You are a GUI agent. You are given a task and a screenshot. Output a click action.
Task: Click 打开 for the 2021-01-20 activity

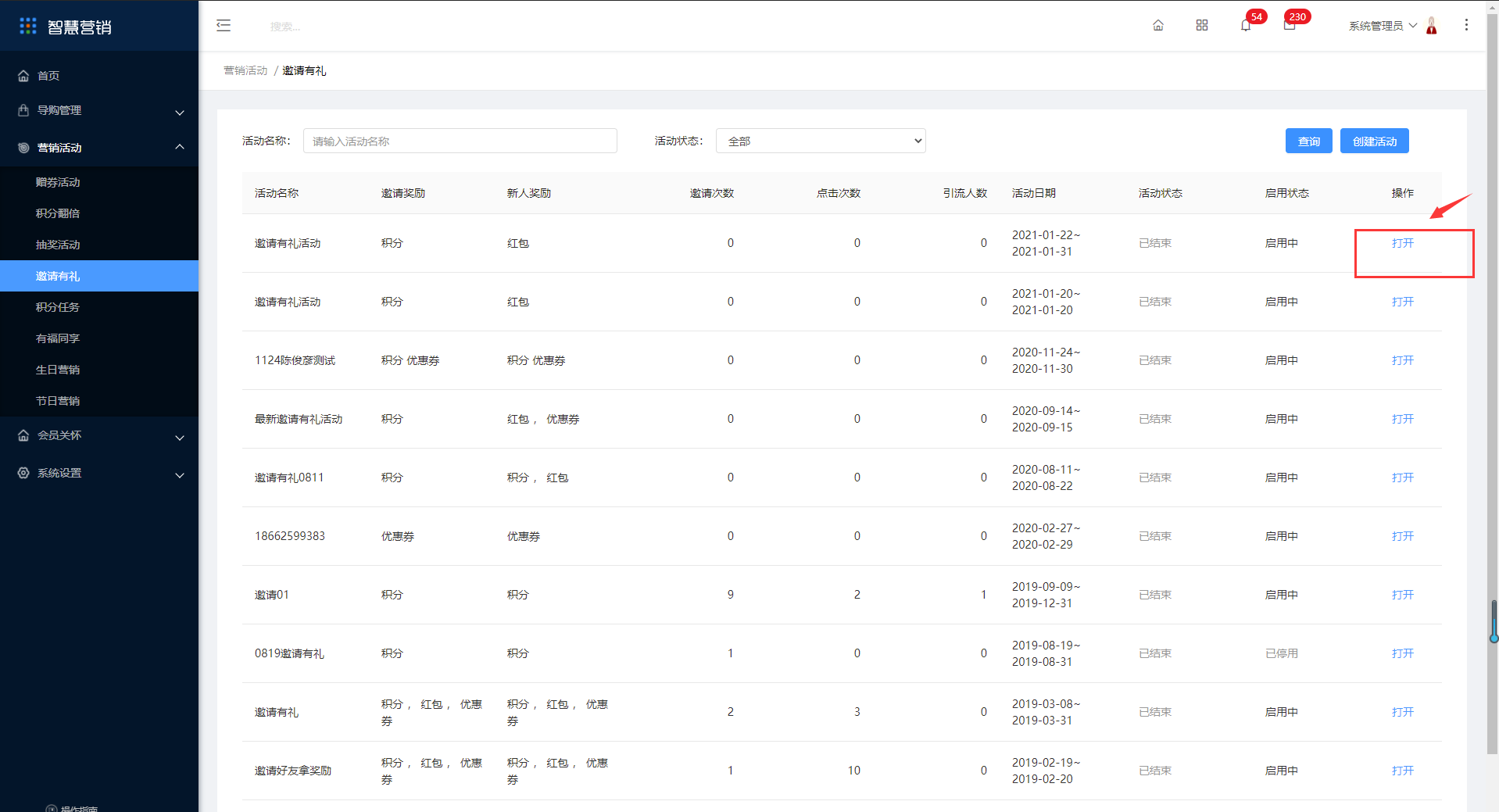1402,302
